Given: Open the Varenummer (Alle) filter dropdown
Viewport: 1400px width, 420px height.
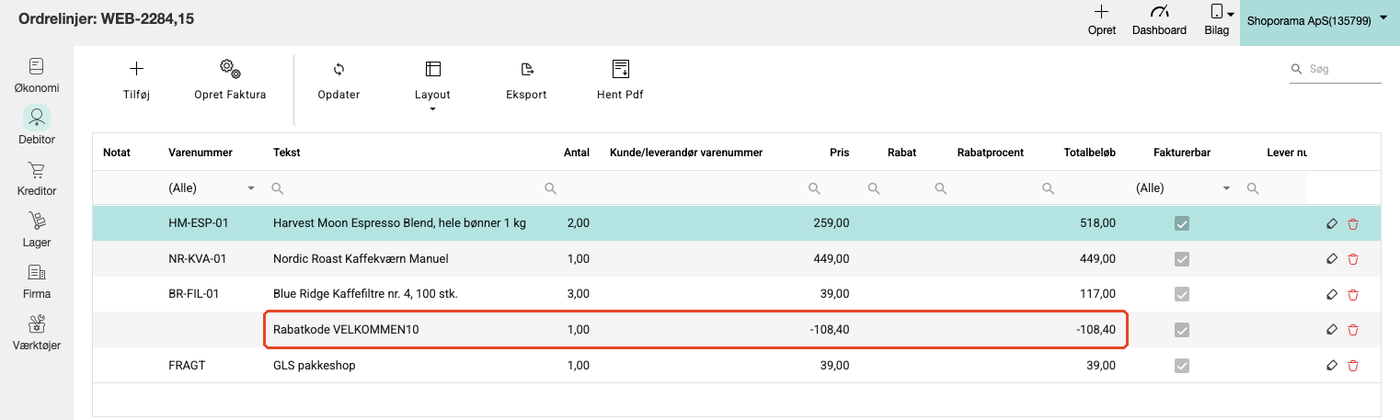Looking at the screenshot, I should click(211, 188).
